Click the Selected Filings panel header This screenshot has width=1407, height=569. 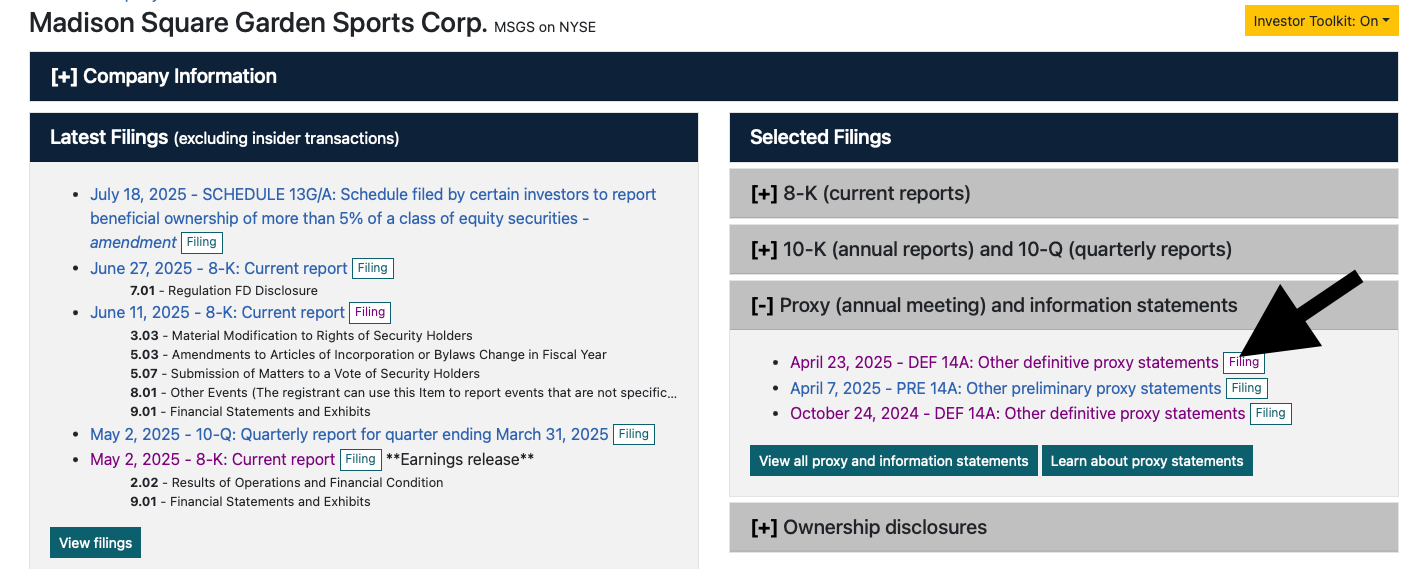coord(1064,137)
